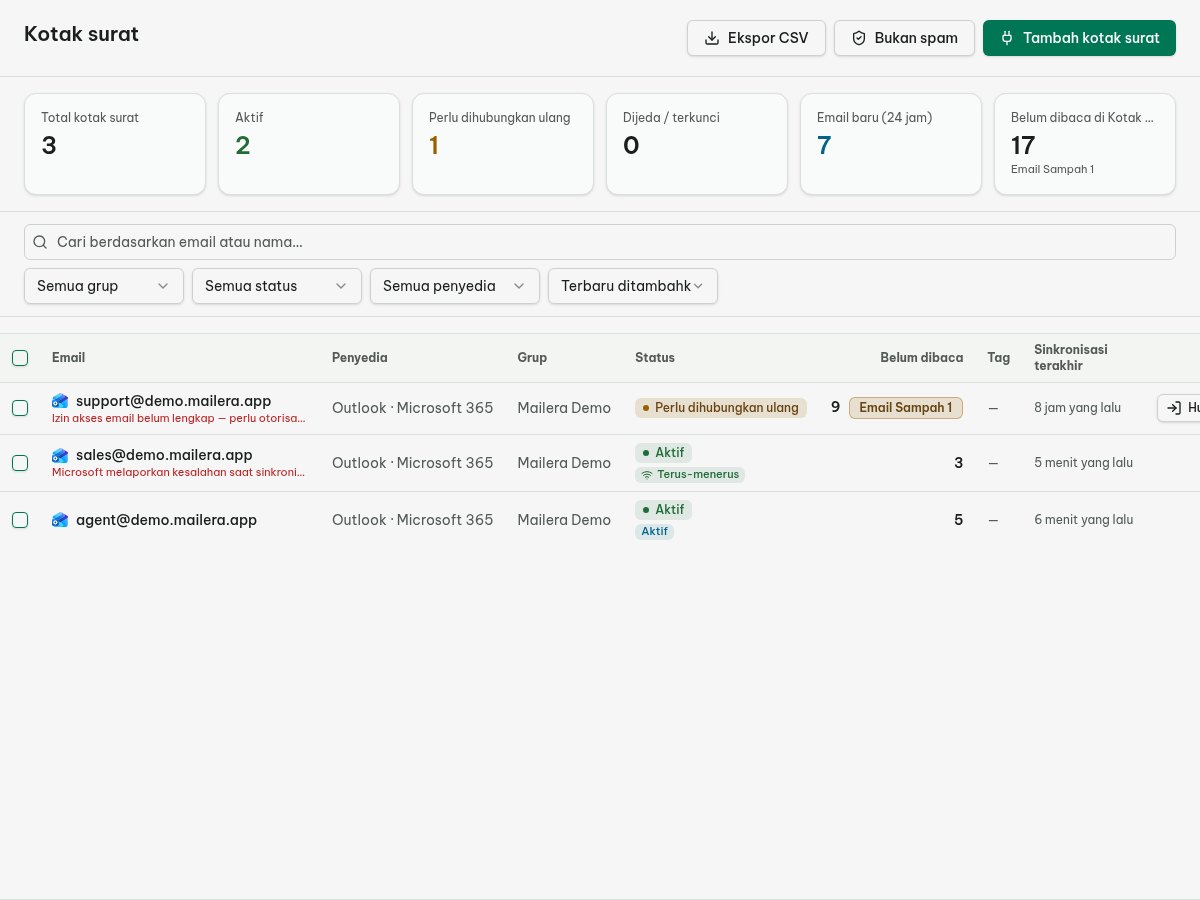Click the "Dijeda / terkunci" summary card
The width and height of the screenshot is (1200, 900).
[x=697, y=144]
